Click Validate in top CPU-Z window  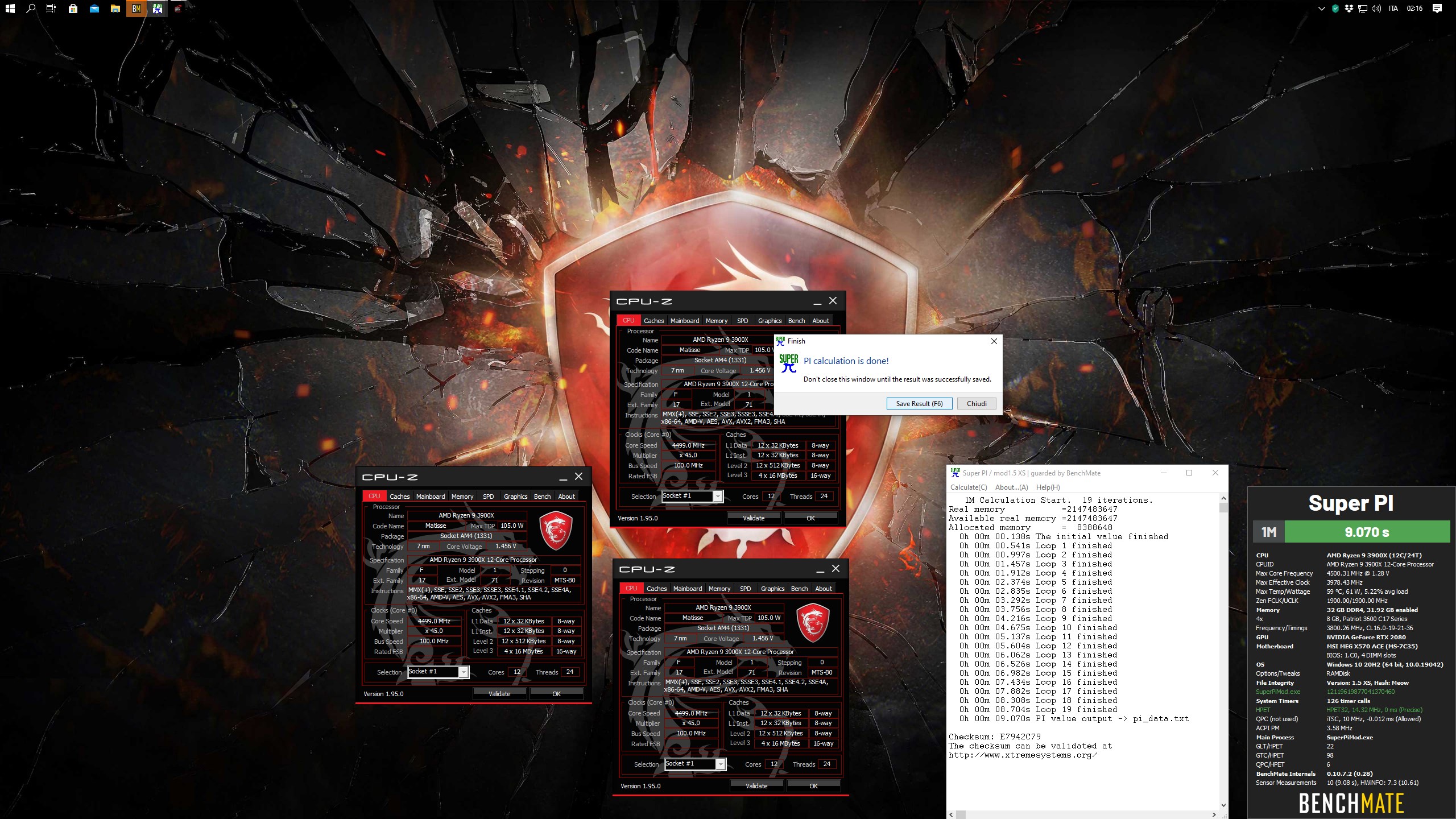click(x=754, y=518)
